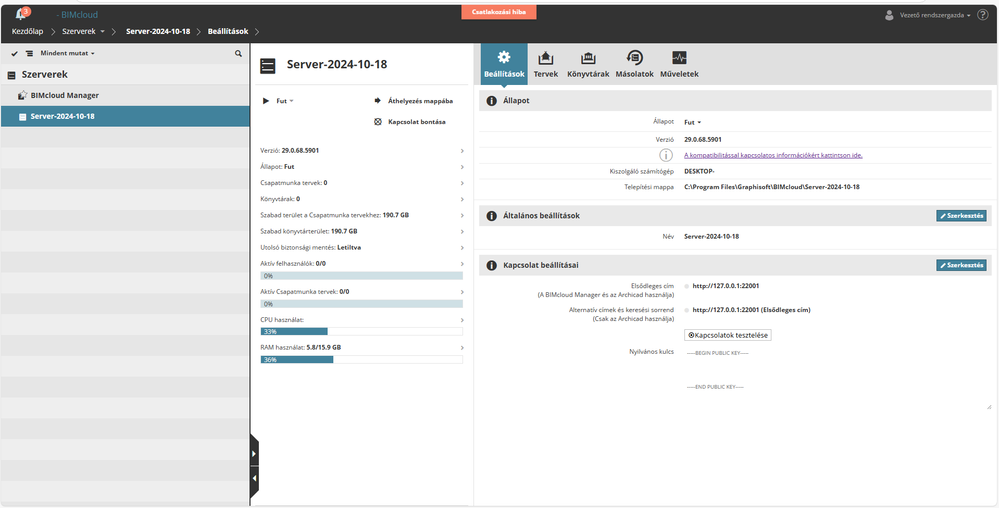This screenshot has height=508, width=999.
Task: Switch to the Másolatok tab
Action: pos(635,64)
